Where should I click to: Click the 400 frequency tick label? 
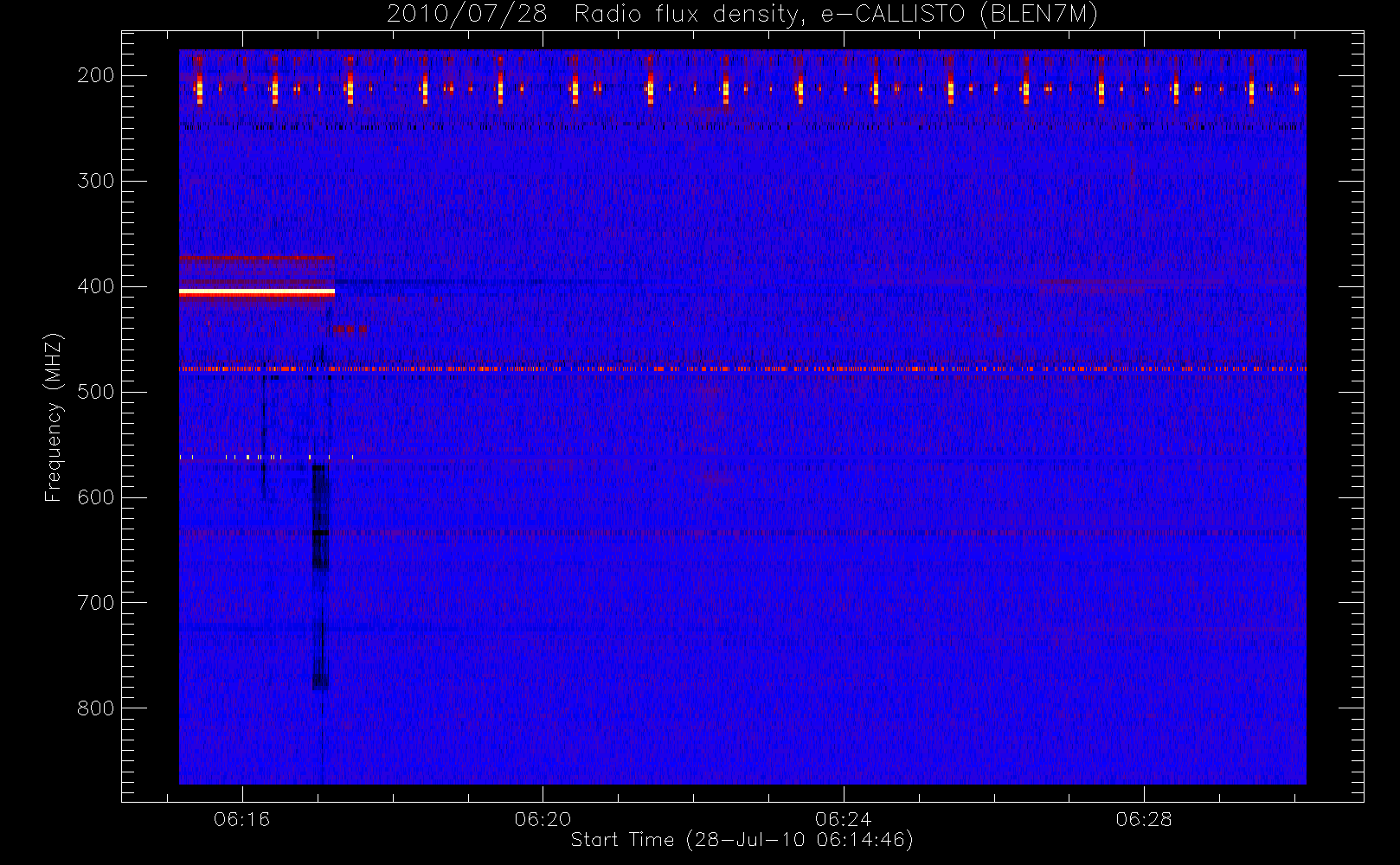coord(96,286)
